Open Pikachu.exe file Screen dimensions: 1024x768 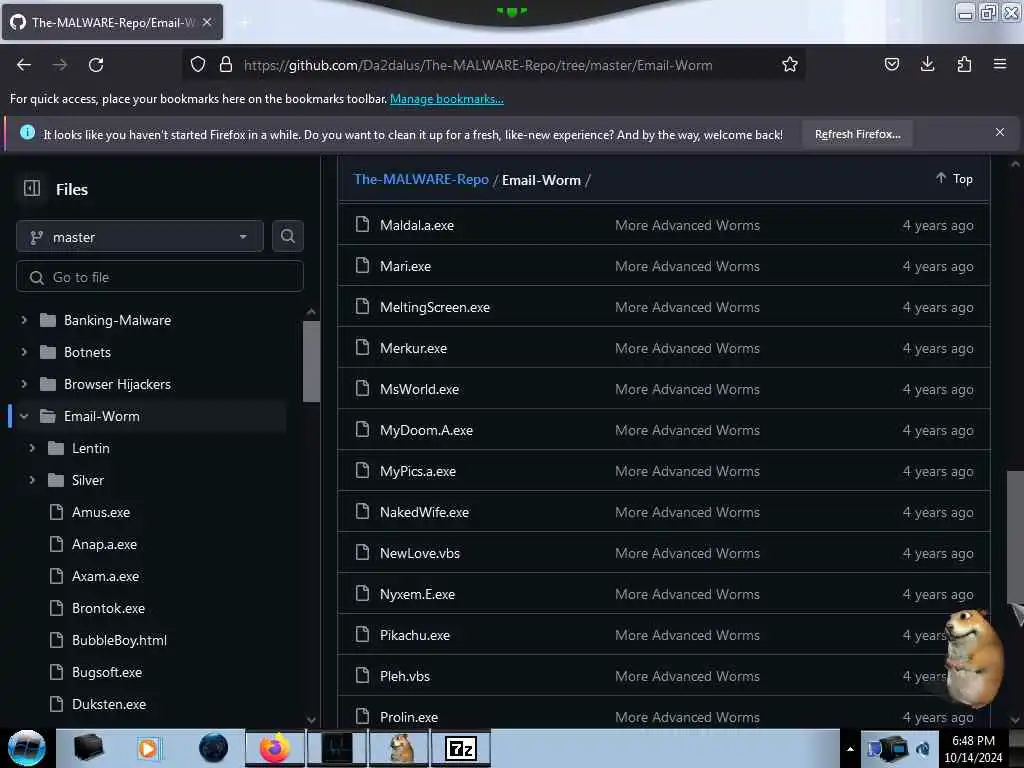click(415, 635)
